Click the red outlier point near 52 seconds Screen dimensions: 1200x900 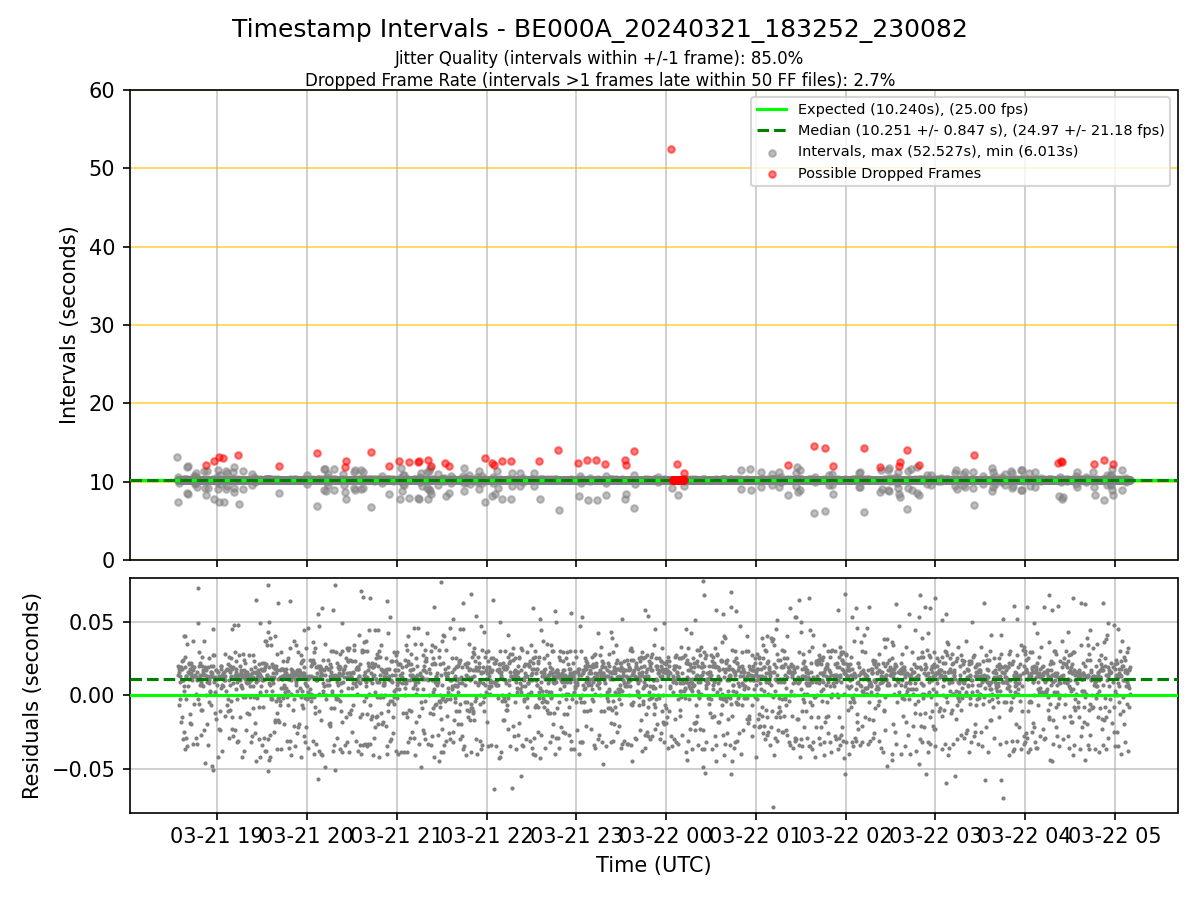pos(671,149)
